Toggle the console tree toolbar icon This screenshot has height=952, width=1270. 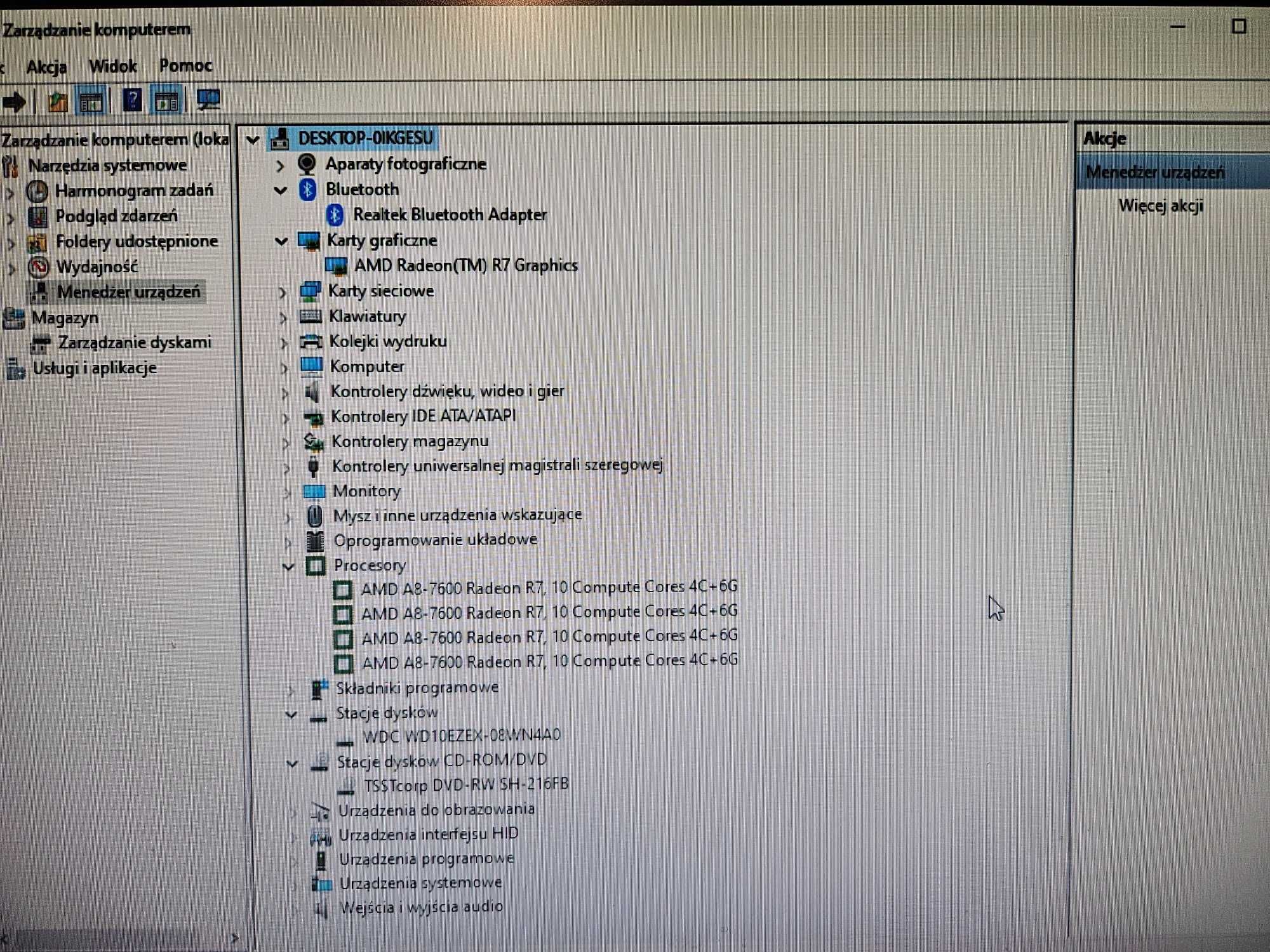(90, 102)
